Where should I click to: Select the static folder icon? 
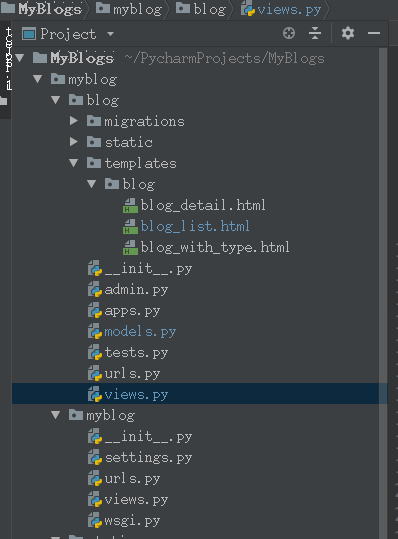coord(93,142)
